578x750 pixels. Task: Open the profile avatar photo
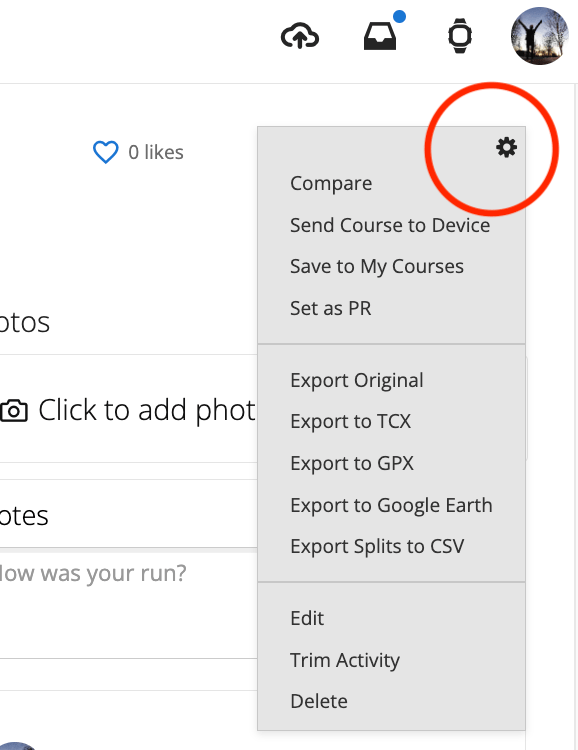[x=539, y=36]
